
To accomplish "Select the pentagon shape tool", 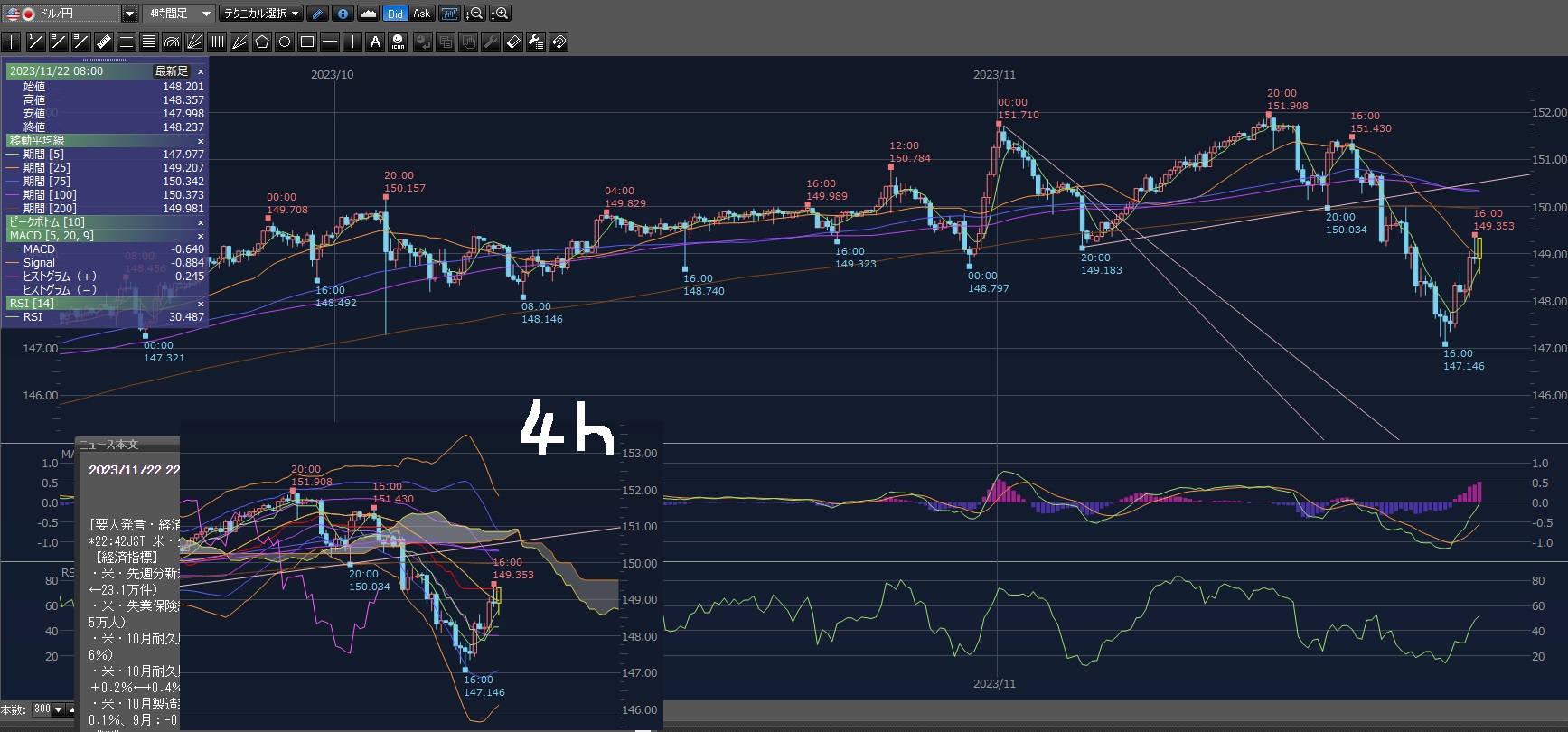I will 262,42.
